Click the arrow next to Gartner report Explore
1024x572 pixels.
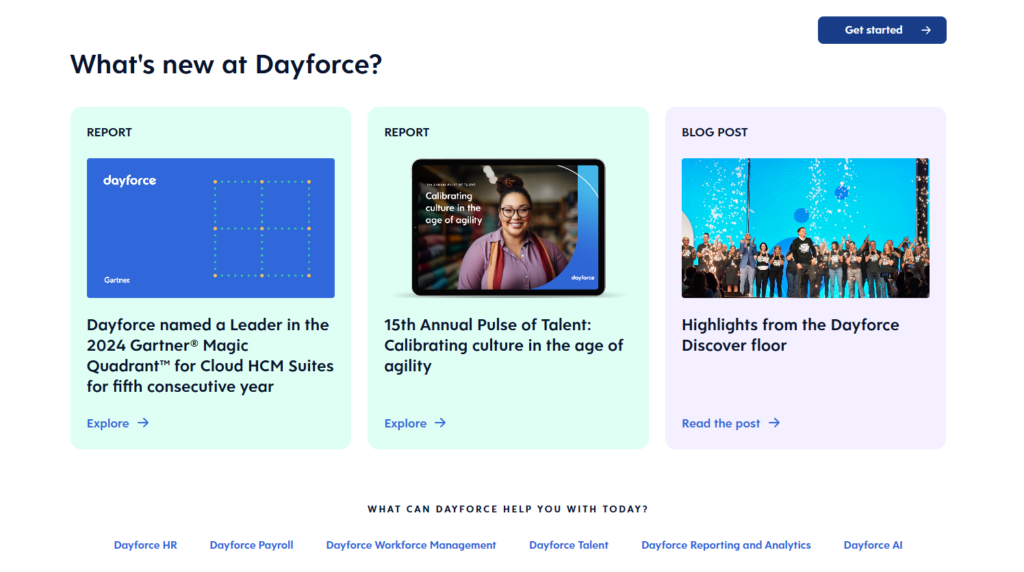coord(143,423)
